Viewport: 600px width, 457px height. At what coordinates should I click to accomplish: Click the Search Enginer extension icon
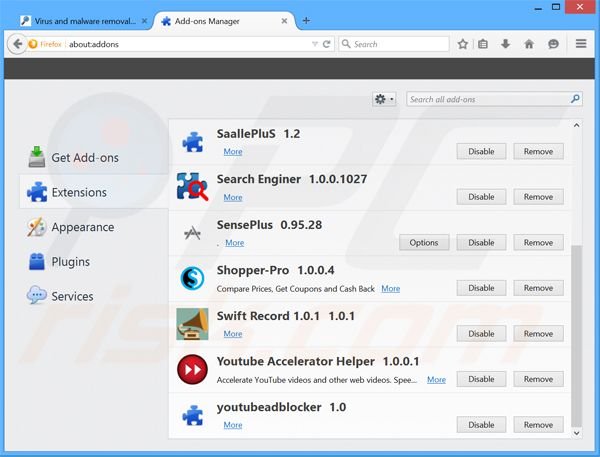coord(192,186)
